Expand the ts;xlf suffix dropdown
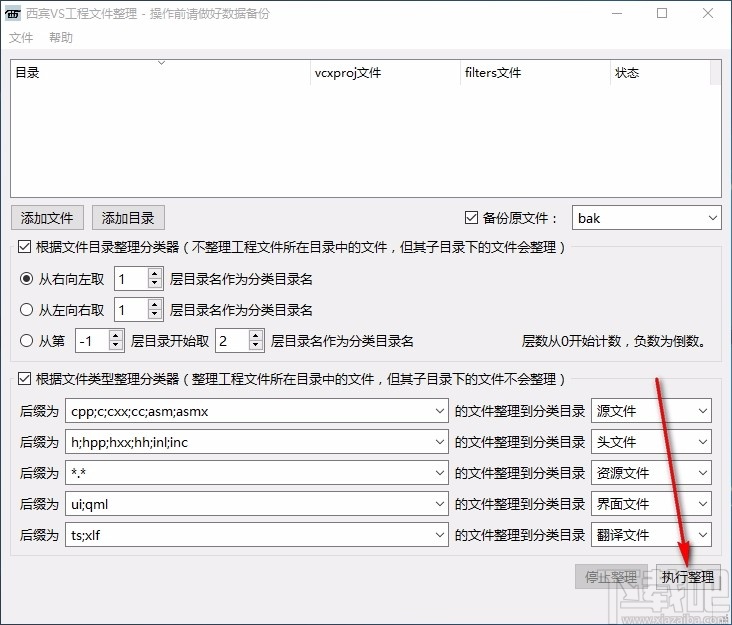Image resolution: width=732 pixels, height=625 pixels. 439,534
